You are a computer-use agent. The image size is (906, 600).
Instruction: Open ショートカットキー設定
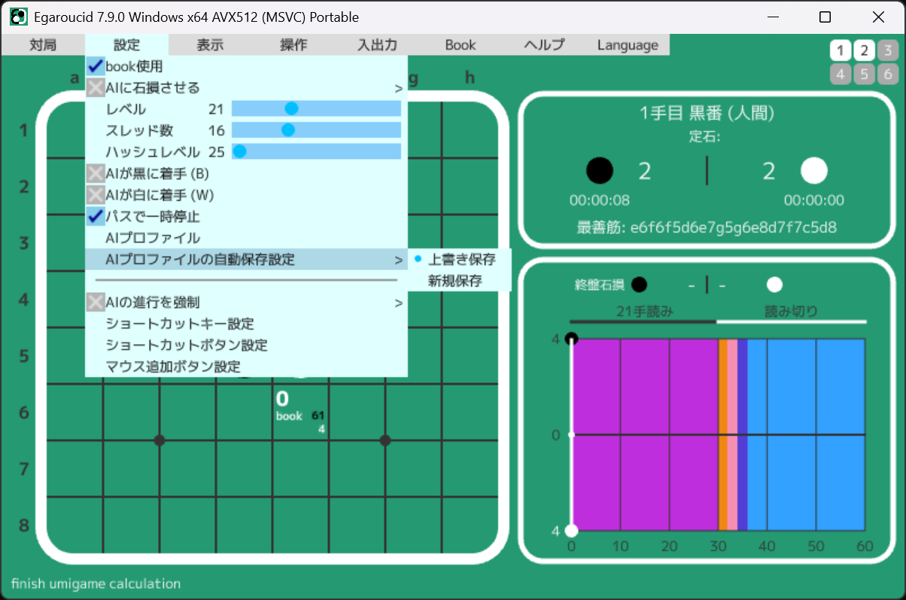[246, 323]
